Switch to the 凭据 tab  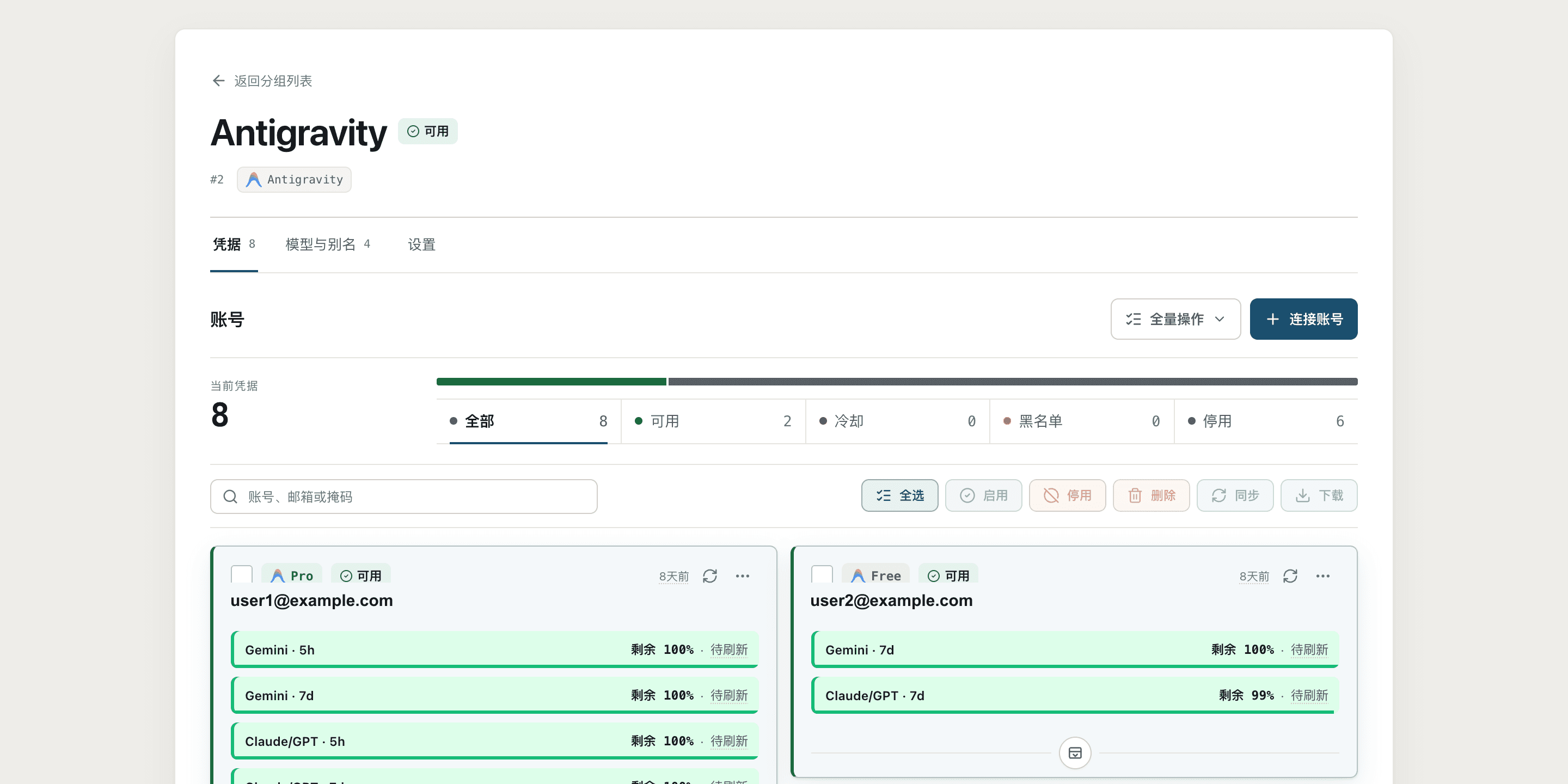234,244
